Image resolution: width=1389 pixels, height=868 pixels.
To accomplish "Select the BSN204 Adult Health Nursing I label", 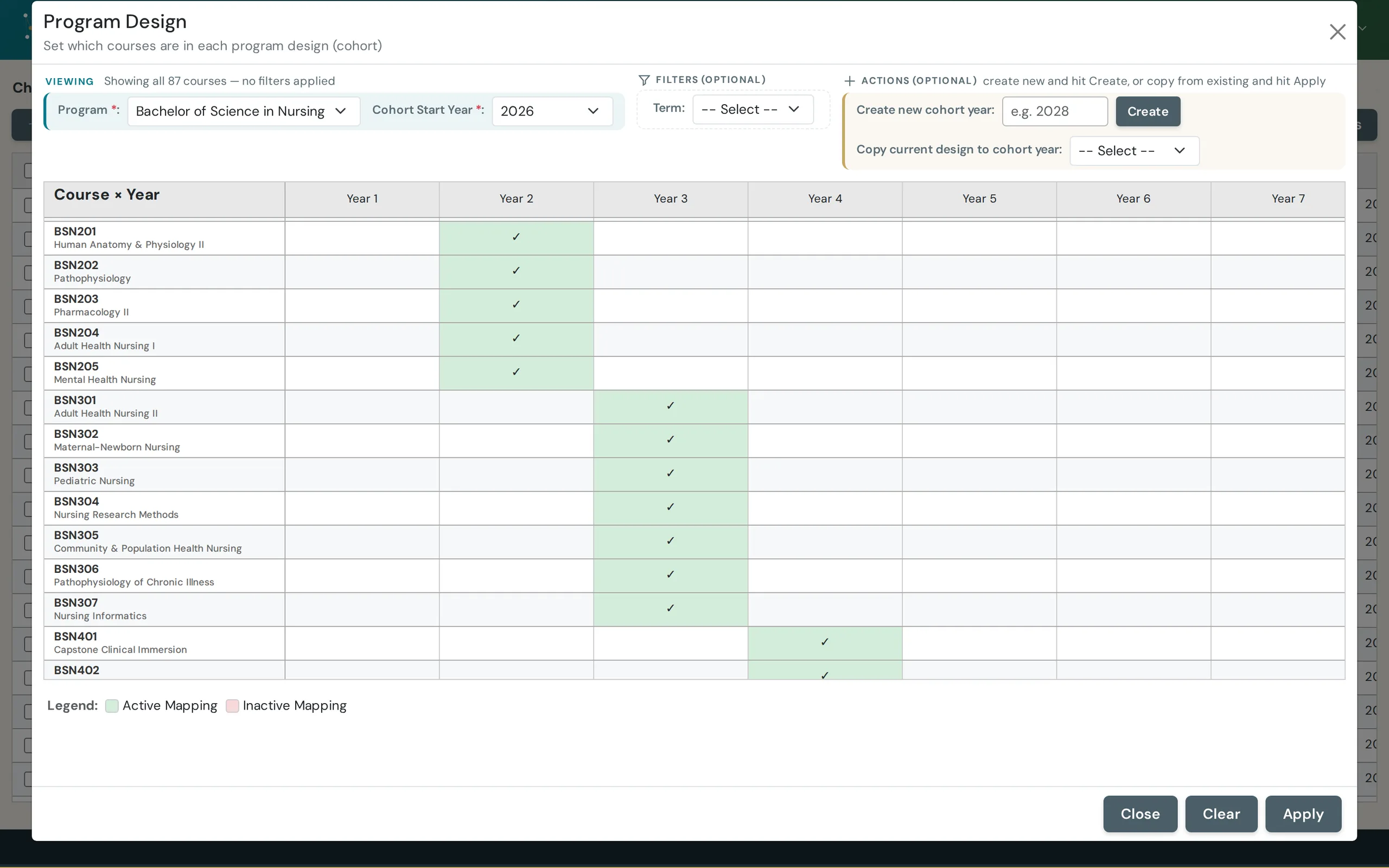I will click(164, 339).
